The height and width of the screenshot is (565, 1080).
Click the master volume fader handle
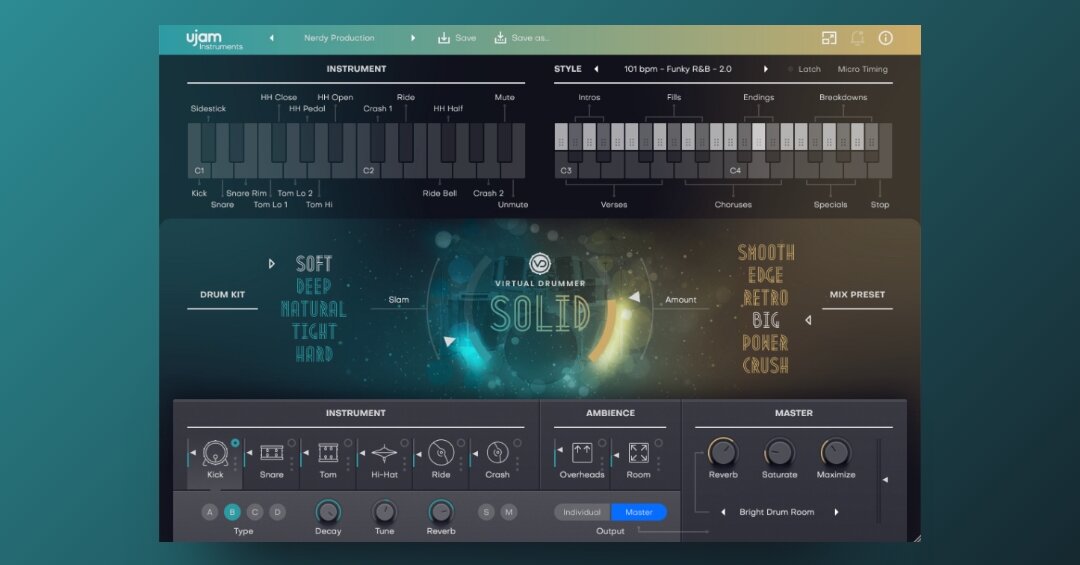coord(885,480)
